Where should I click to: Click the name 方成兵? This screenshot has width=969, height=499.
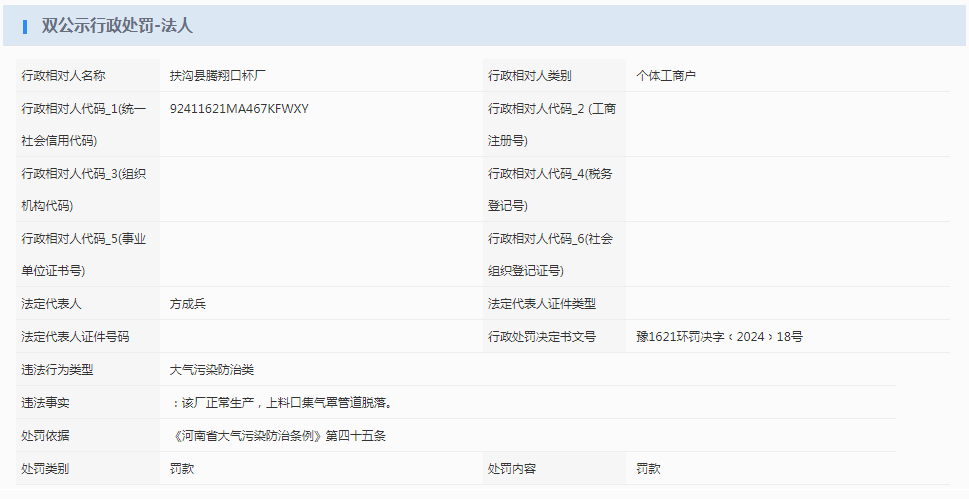click(x=188, y=304)
